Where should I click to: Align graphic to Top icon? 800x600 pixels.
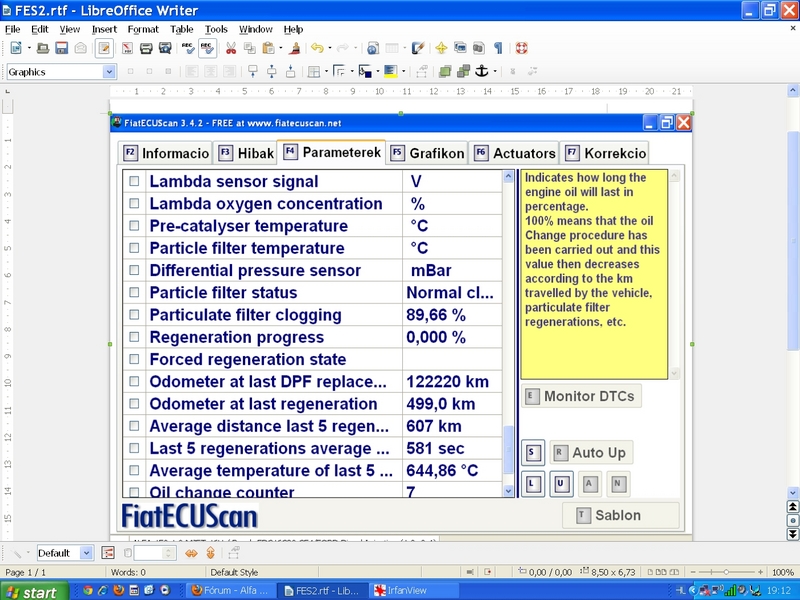click(x=253, y=71)
